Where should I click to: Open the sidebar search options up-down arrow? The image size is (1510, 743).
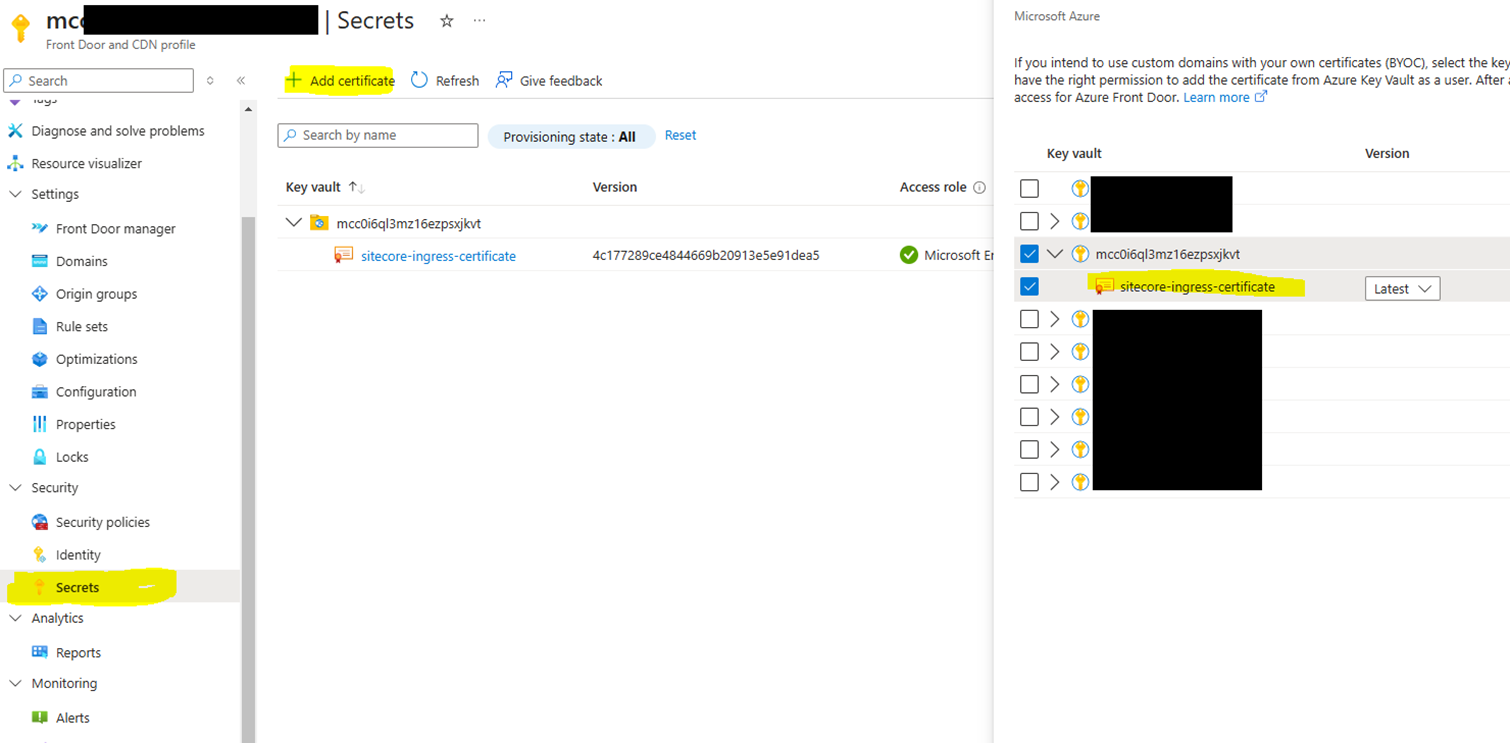[210, 80]
